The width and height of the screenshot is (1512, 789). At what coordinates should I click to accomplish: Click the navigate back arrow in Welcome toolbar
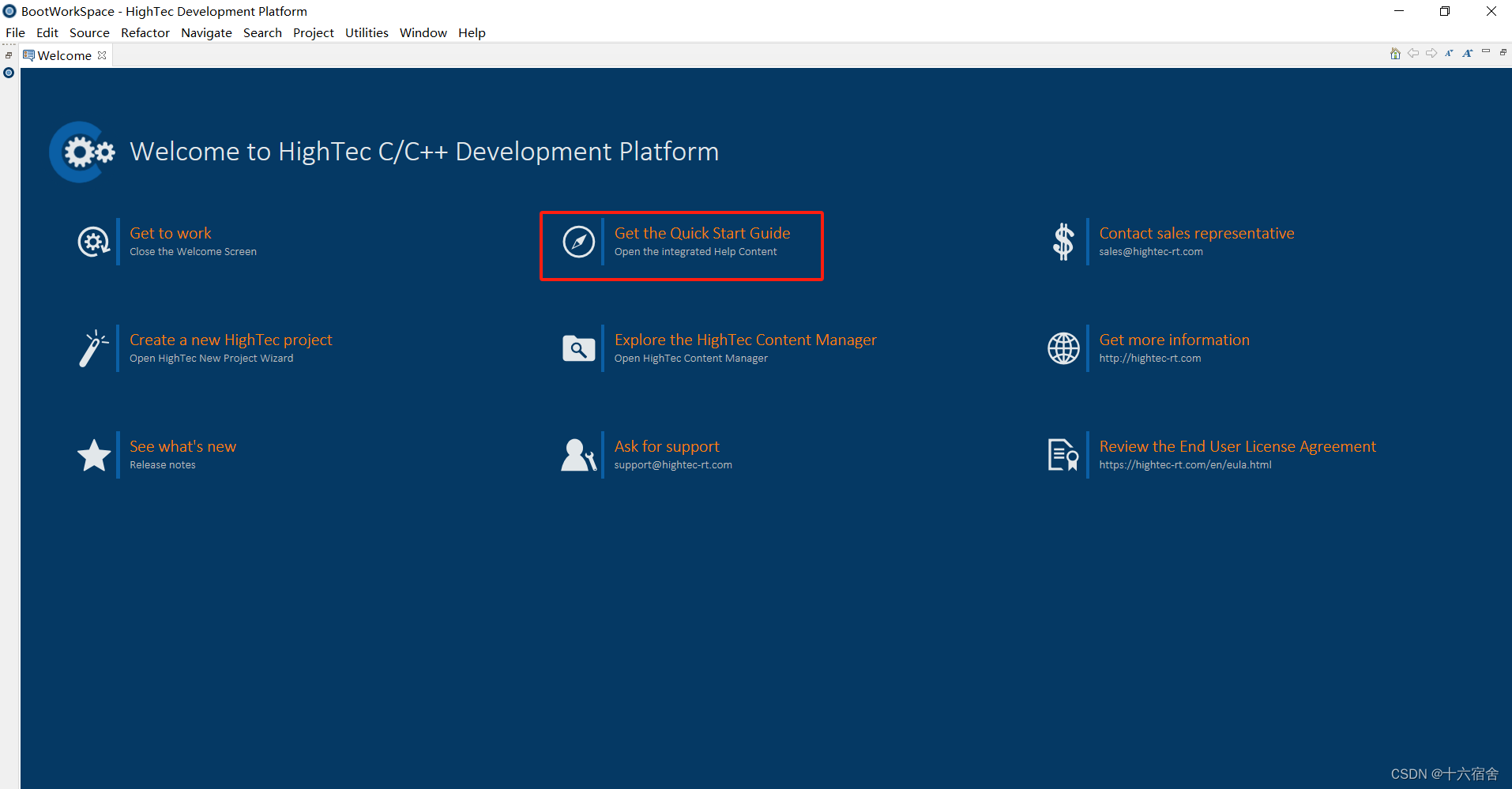point(1413,54)
